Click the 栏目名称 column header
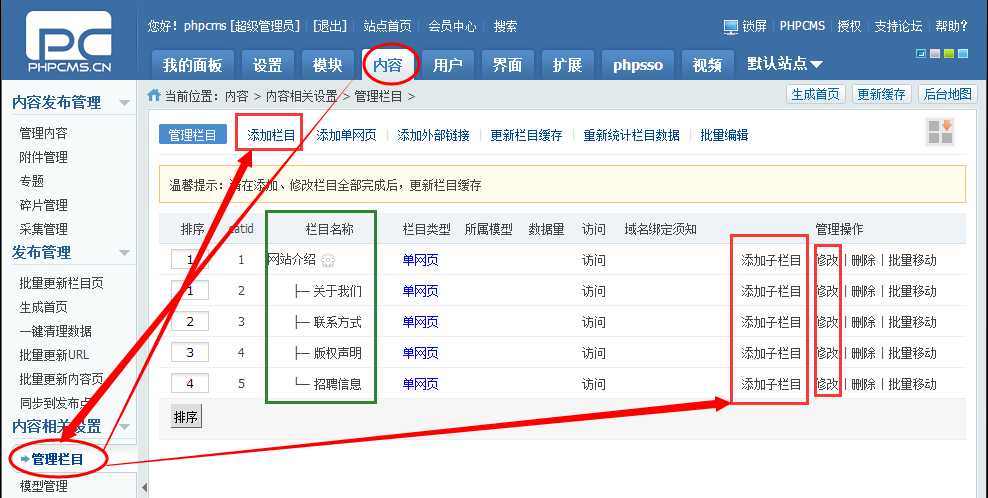The image size is (988, 498). point(330,229)
